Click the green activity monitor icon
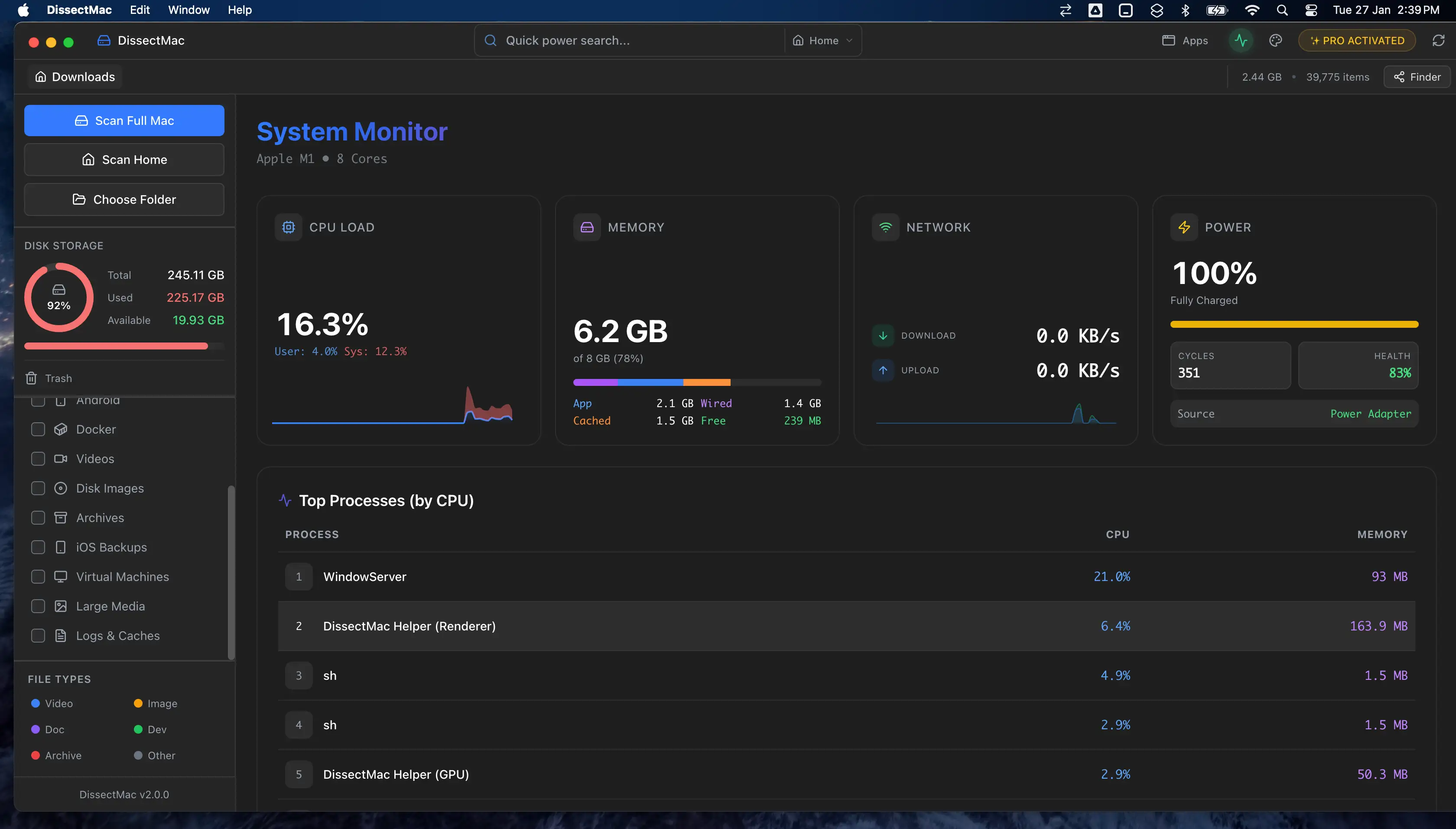This screenshot has width=1456, height=829. (1240, 40)
